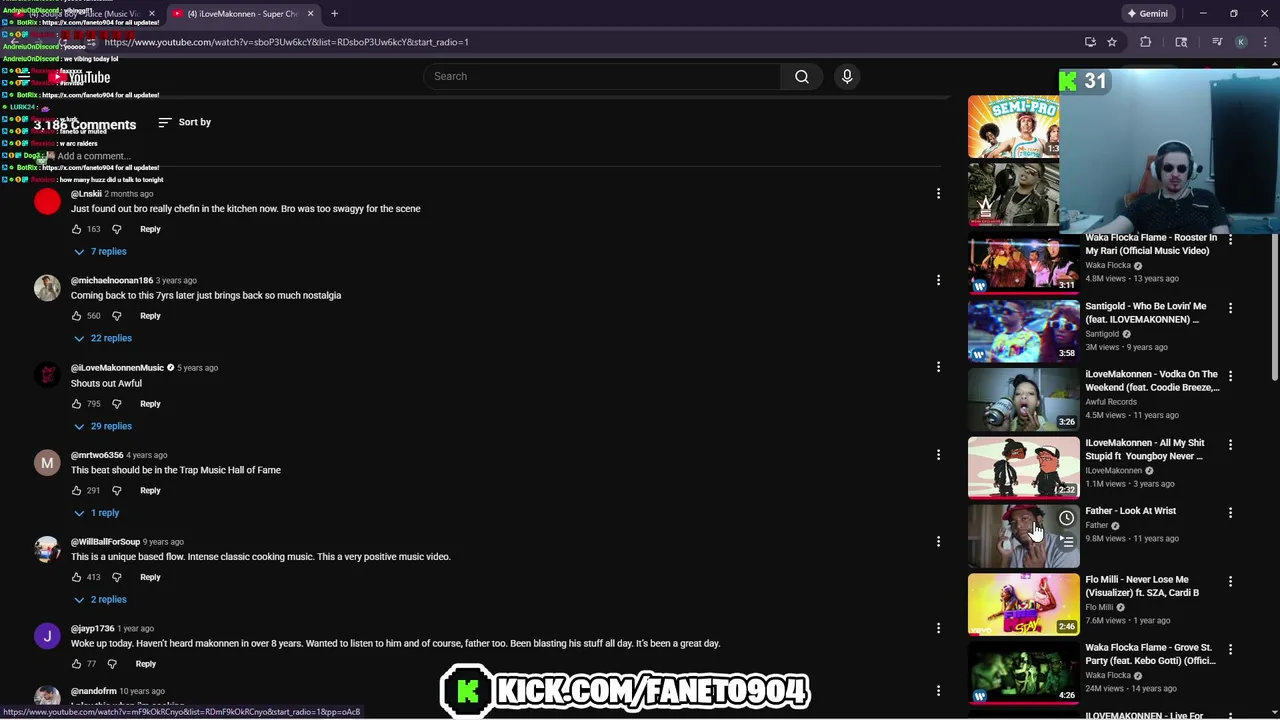Reply to the @WillBallForSoup comment

click(x=150, y=577)
